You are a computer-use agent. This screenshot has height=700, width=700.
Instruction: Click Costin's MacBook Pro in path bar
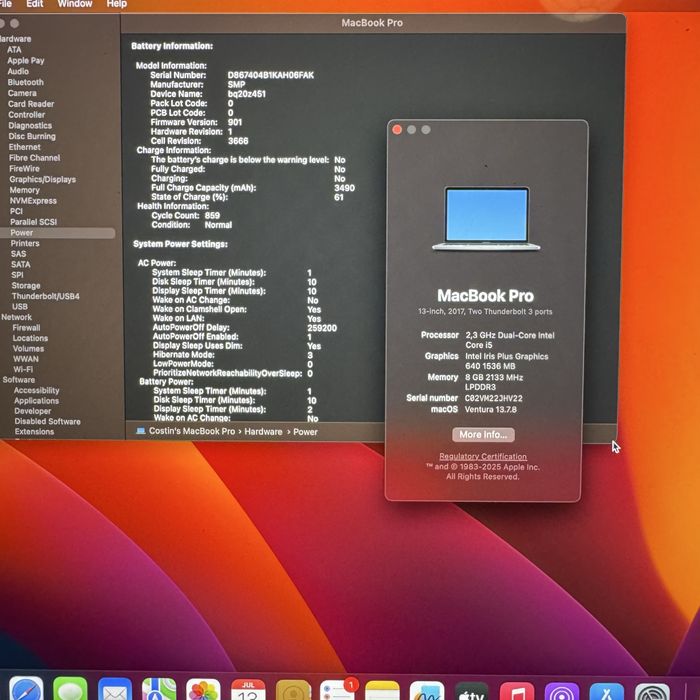[192, 431]
